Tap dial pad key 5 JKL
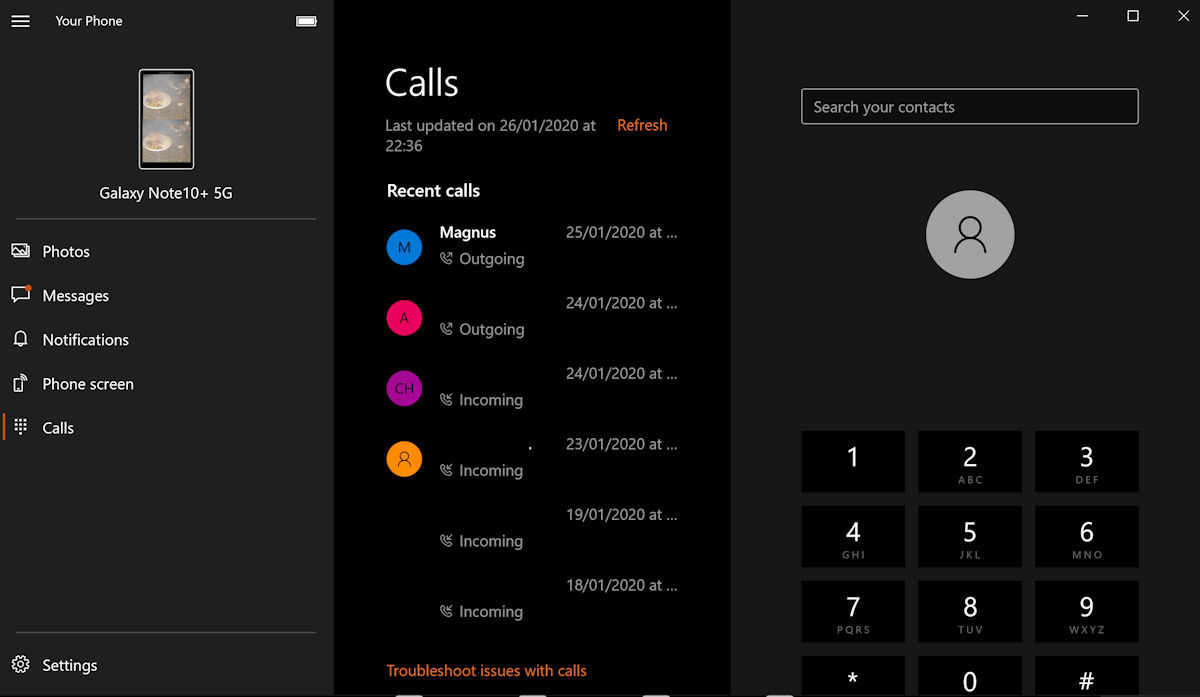The height and width of the screenshot is (697, 1200). [x=970, y=537]
